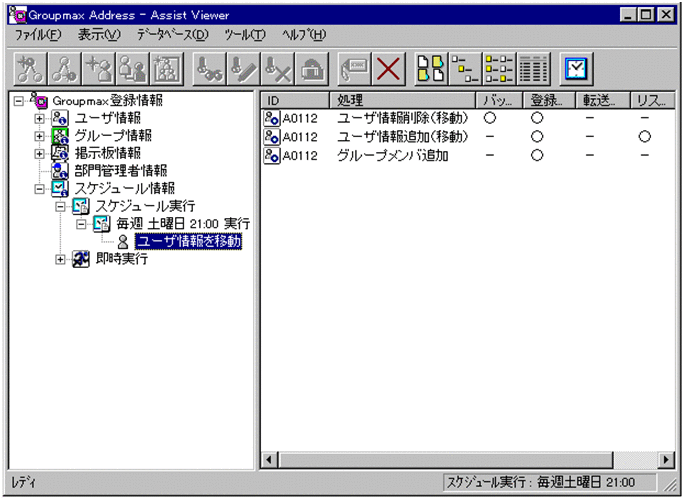This screenshot has height=501, width=685.
Task: Switch to large icons view in toolbar
Action: click(430, 69)
